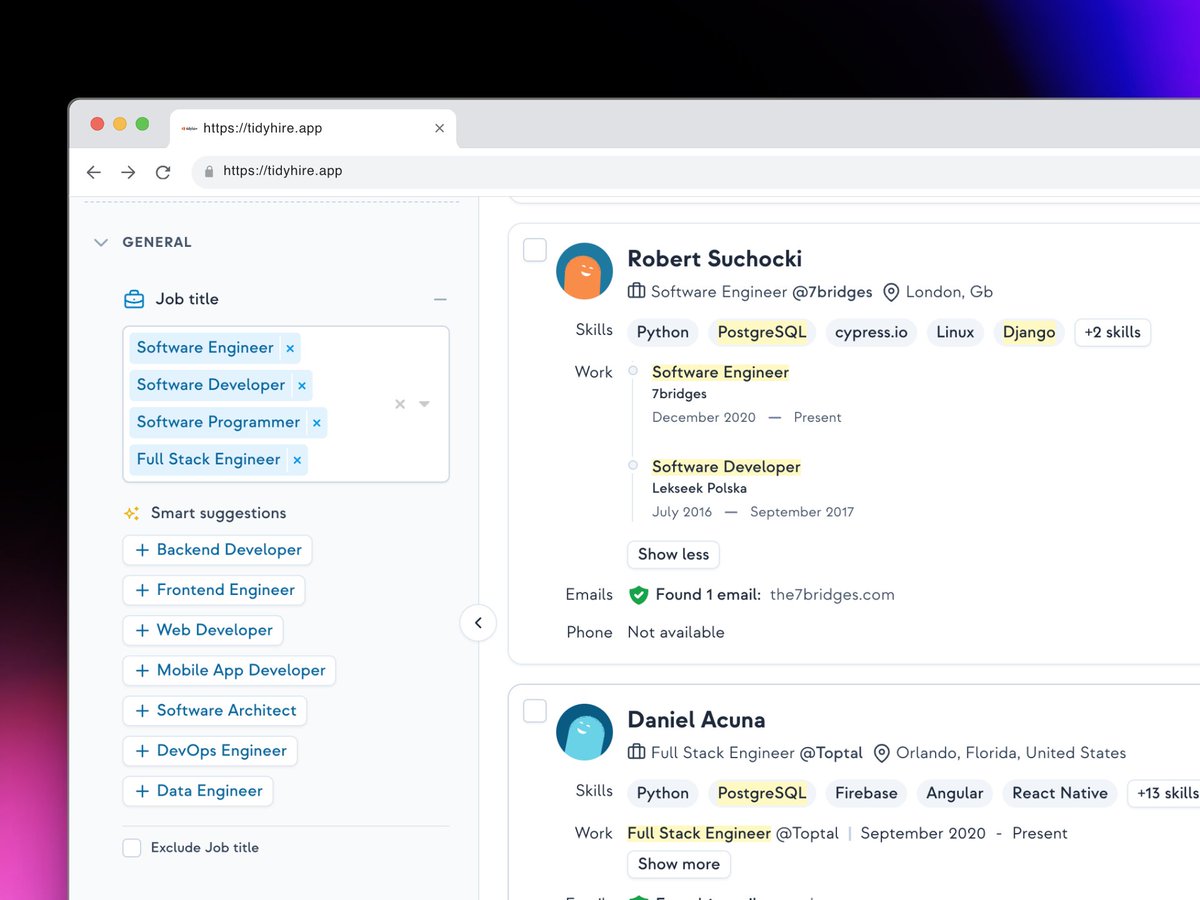
Task: Select Robert Suchocki's candidate checkbox
Action: [x=535, y=249]
